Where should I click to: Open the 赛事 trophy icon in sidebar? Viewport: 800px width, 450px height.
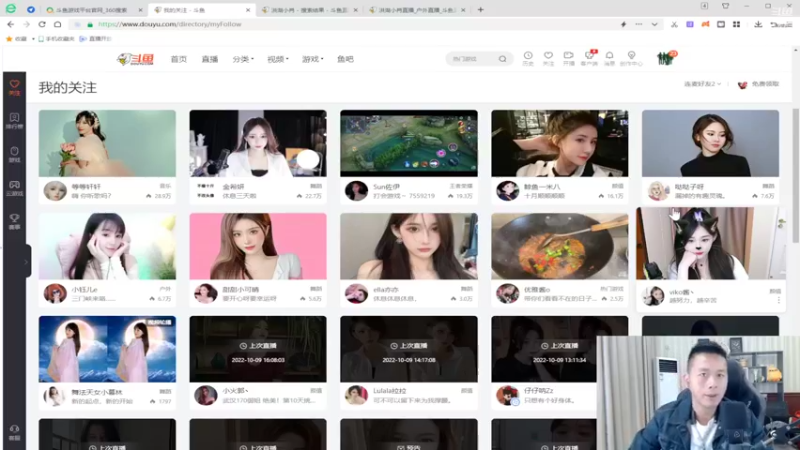coord(14,221)
